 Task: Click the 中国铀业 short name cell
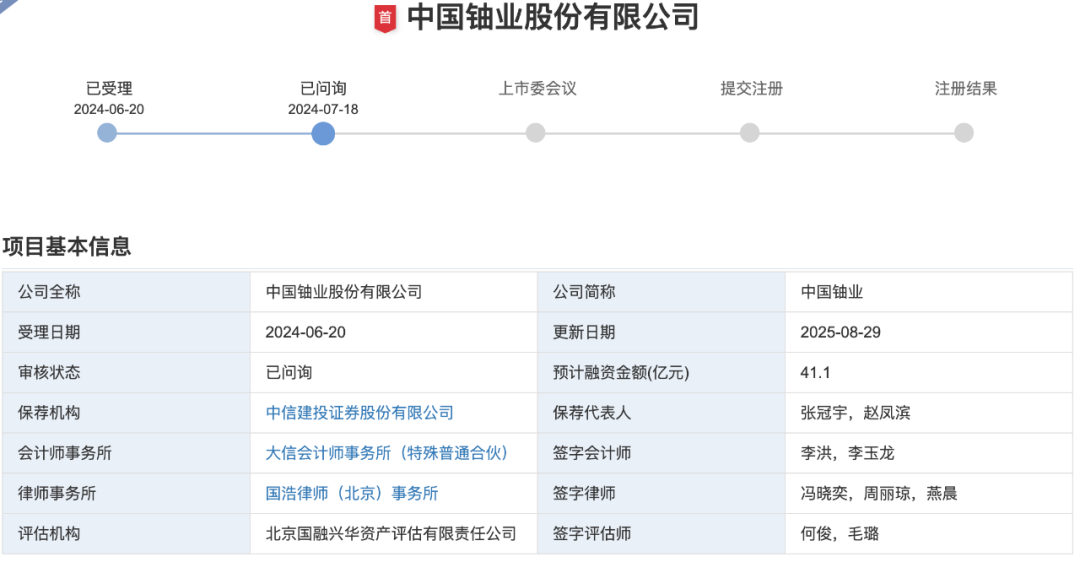(929, 292)
